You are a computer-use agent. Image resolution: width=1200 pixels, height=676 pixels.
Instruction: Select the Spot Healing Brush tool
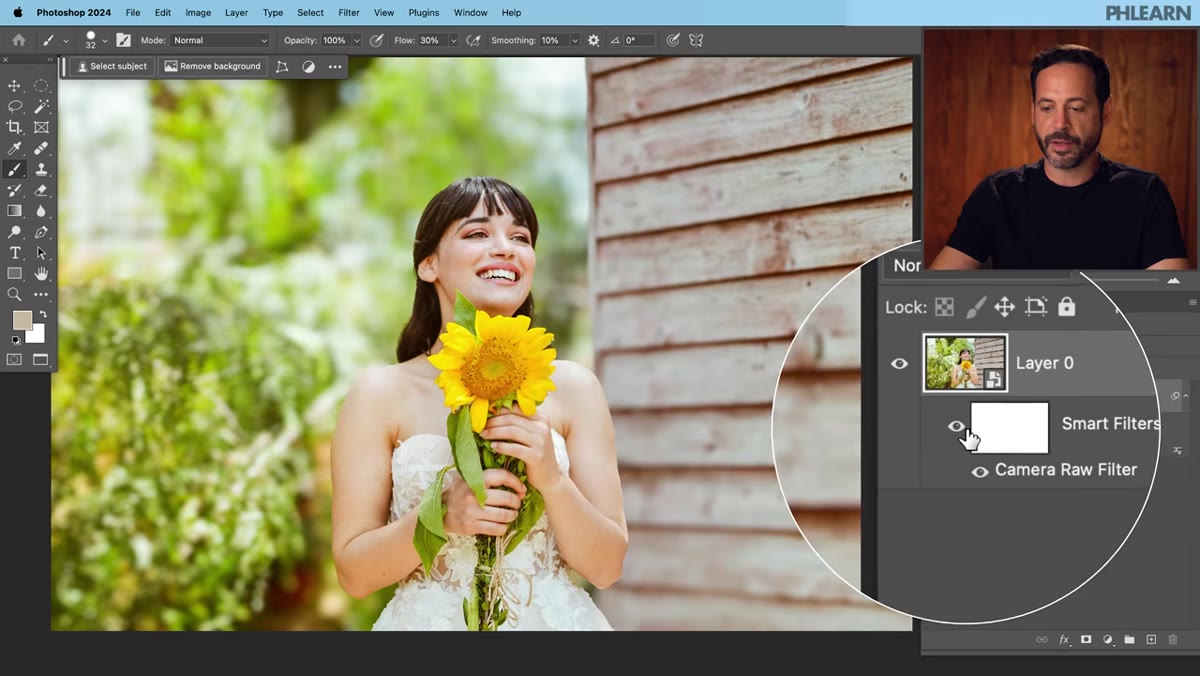[x=41, y=148]
